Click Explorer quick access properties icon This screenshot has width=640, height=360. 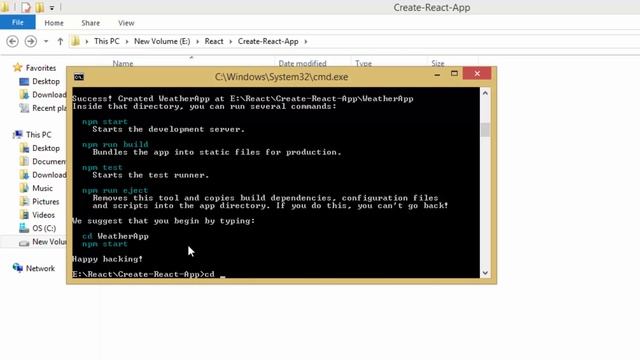pos(26,7)
